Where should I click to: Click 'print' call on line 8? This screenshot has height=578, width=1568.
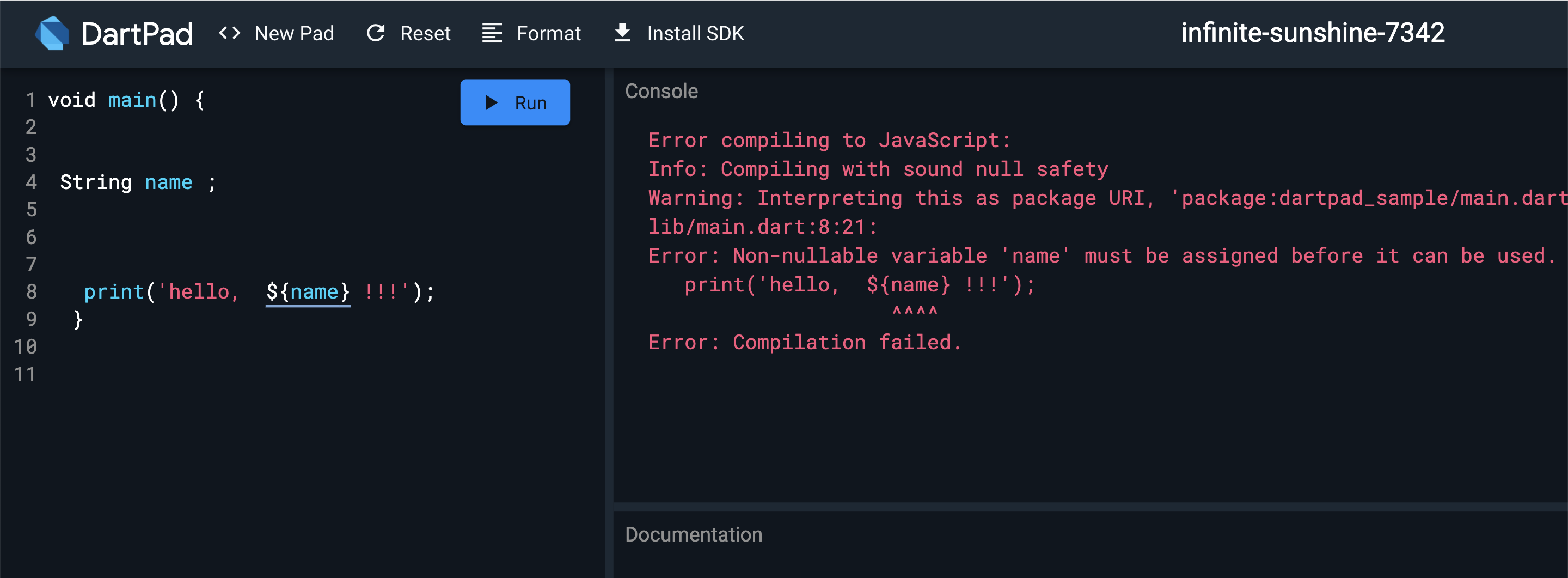coord(114,292)
